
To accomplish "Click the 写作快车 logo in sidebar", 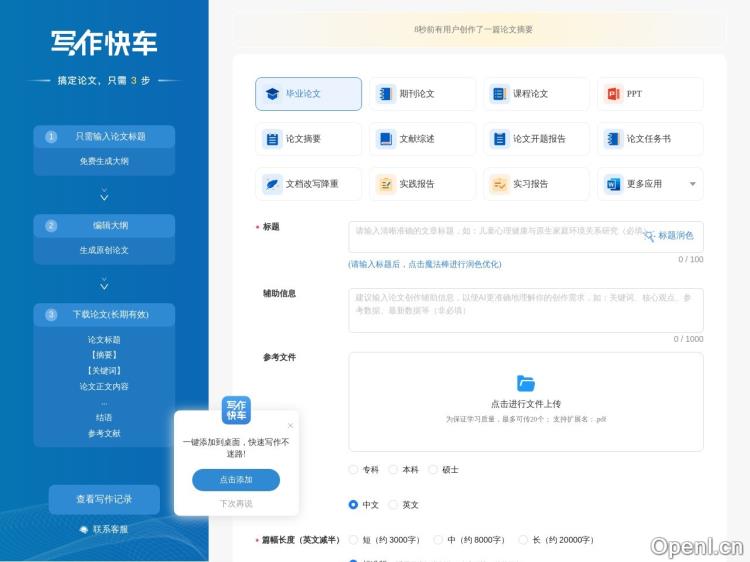I will (x=104, y=43).
